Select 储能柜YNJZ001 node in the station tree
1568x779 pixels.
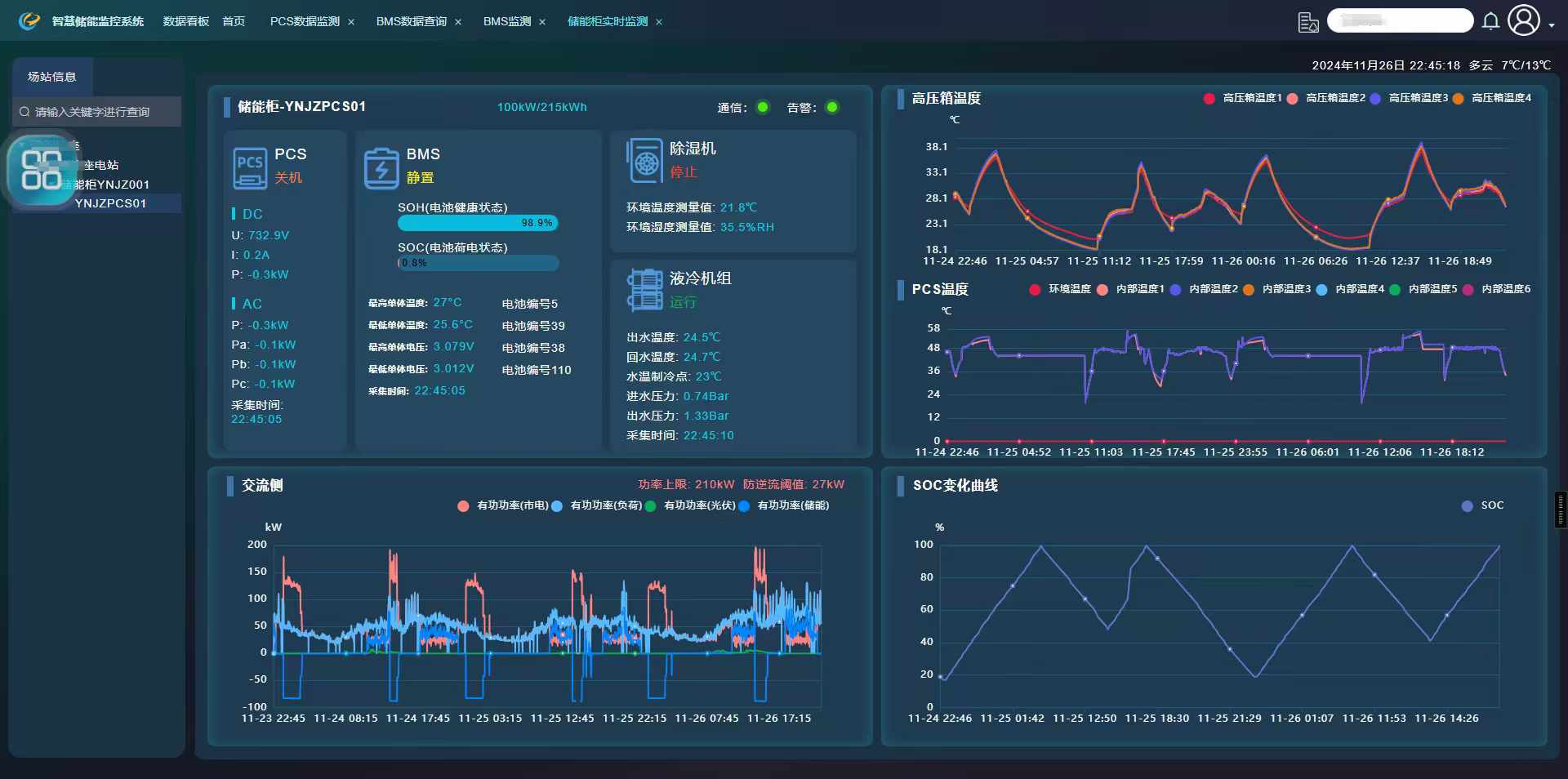tap(112, 185)
